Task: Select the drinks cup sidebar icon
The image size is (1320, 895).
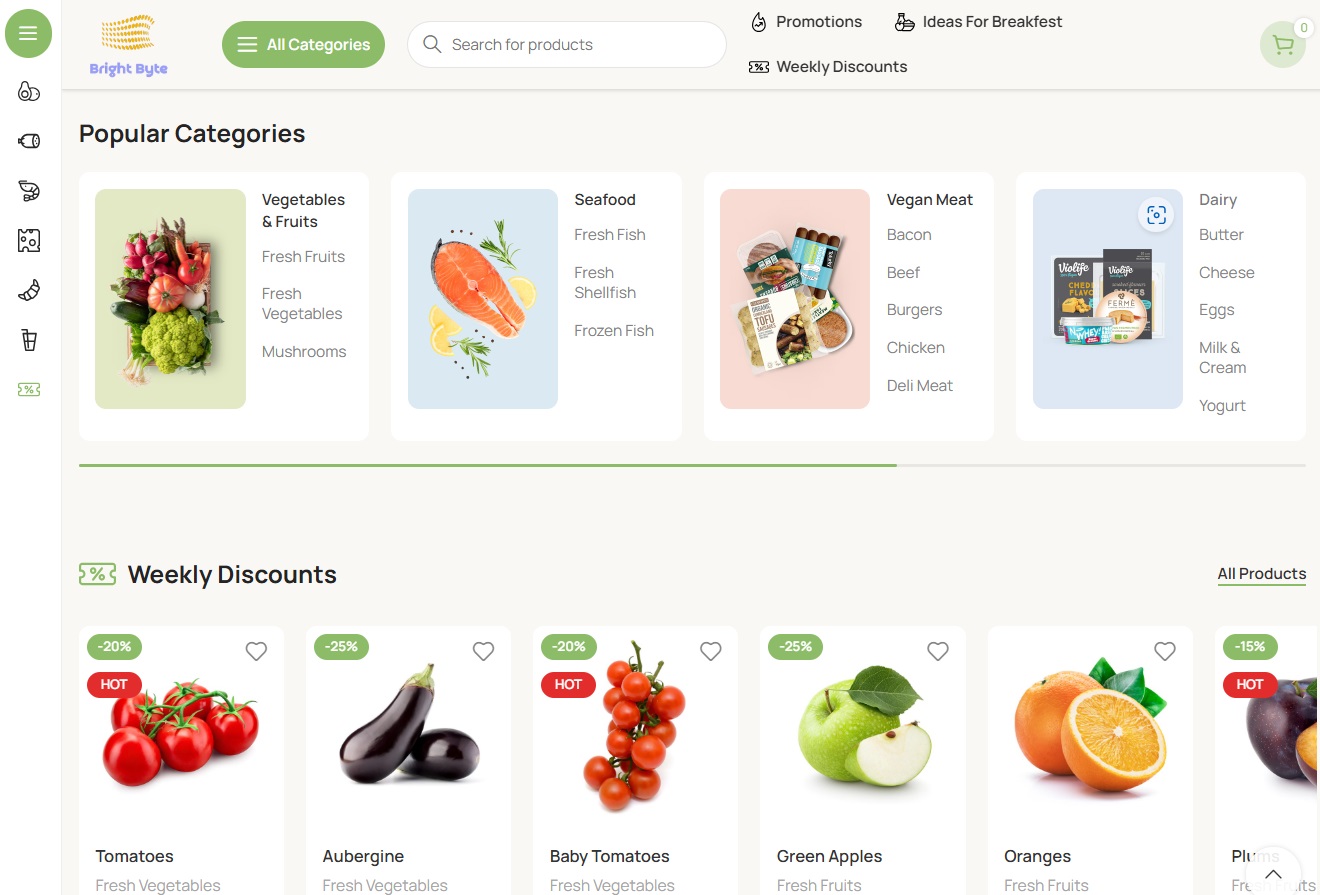Action: click(x=29, y=340)
